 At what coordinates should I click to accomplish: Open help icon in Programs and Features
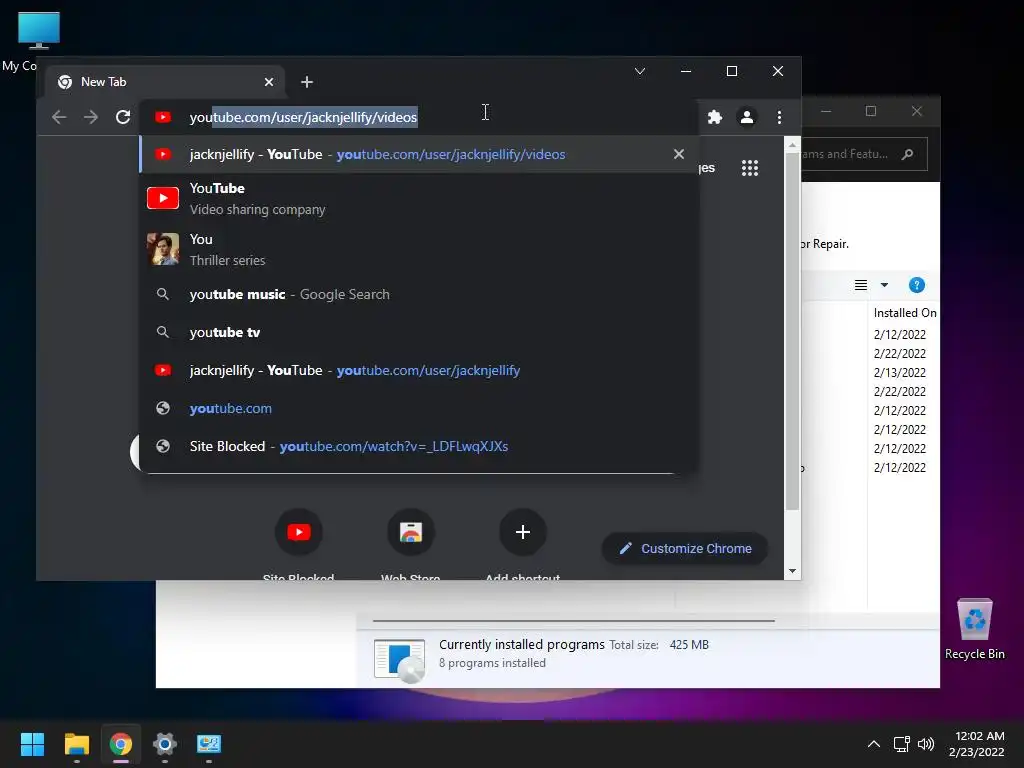click(917, 285)
